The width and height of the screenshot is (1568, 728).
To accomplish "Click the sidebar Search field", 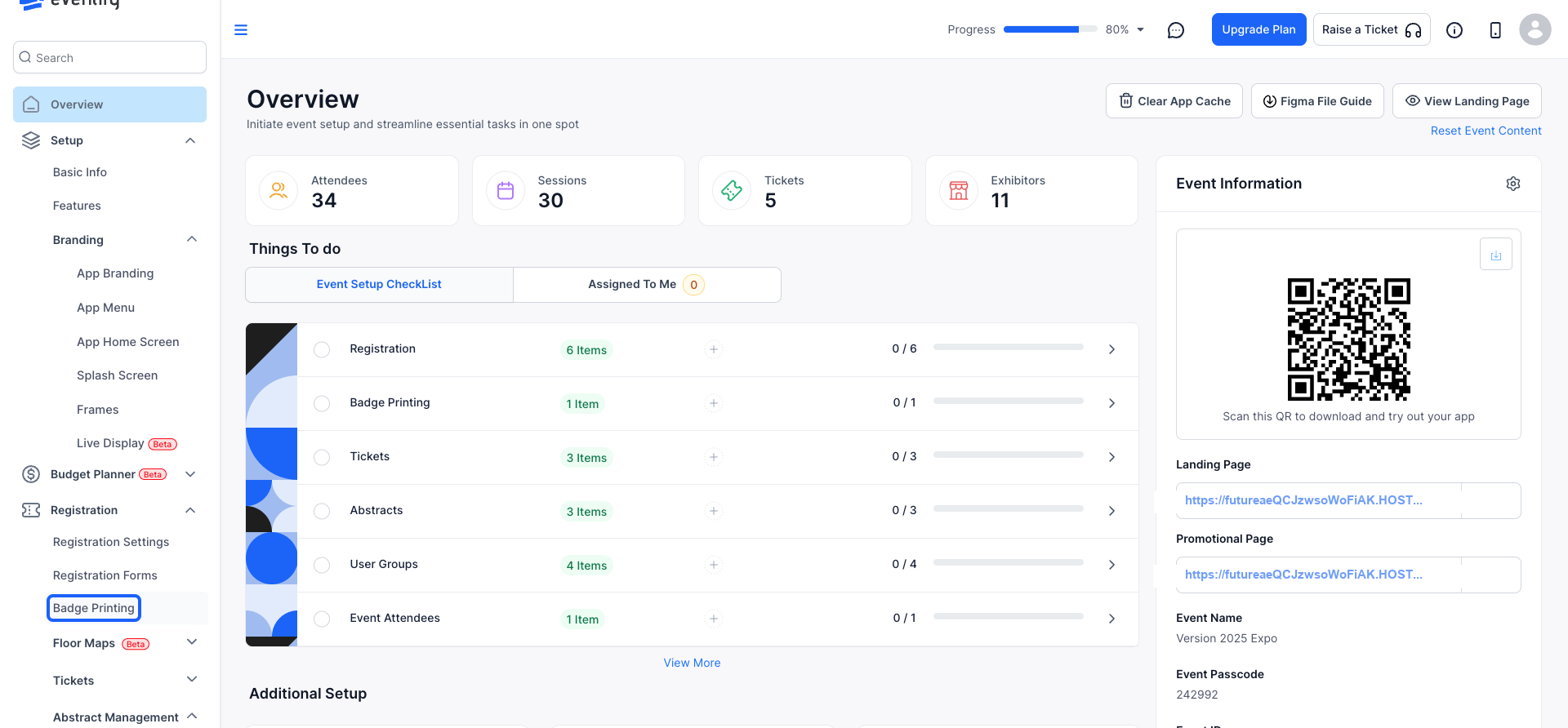I will tap(109, 57).
